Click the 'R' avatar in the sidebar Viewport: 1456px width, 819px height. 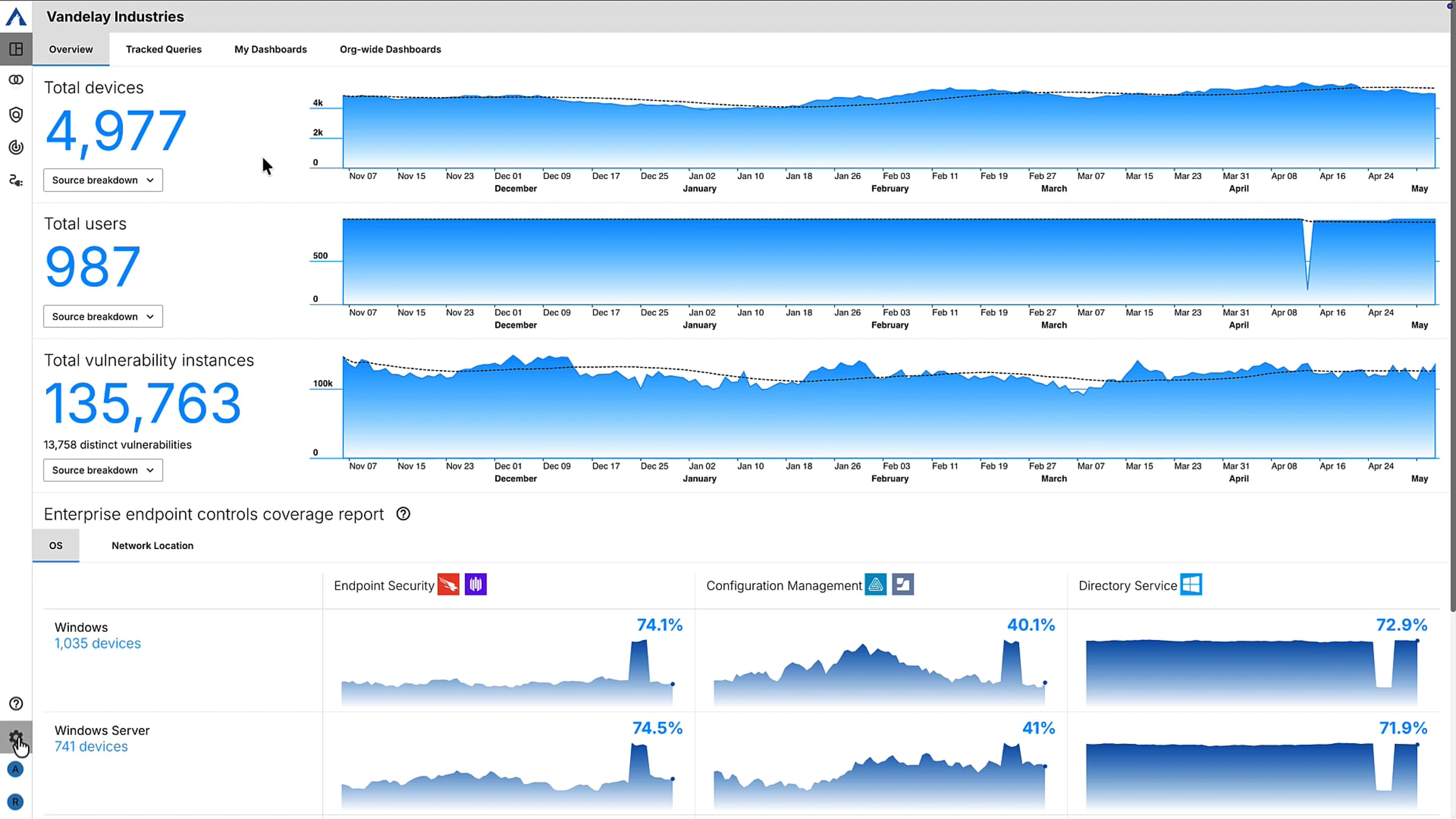coord(16,802)
